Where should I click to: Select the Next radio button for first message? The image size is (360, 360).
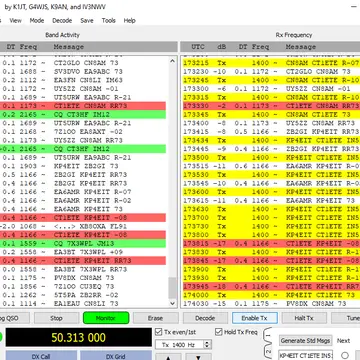(345, 355)
